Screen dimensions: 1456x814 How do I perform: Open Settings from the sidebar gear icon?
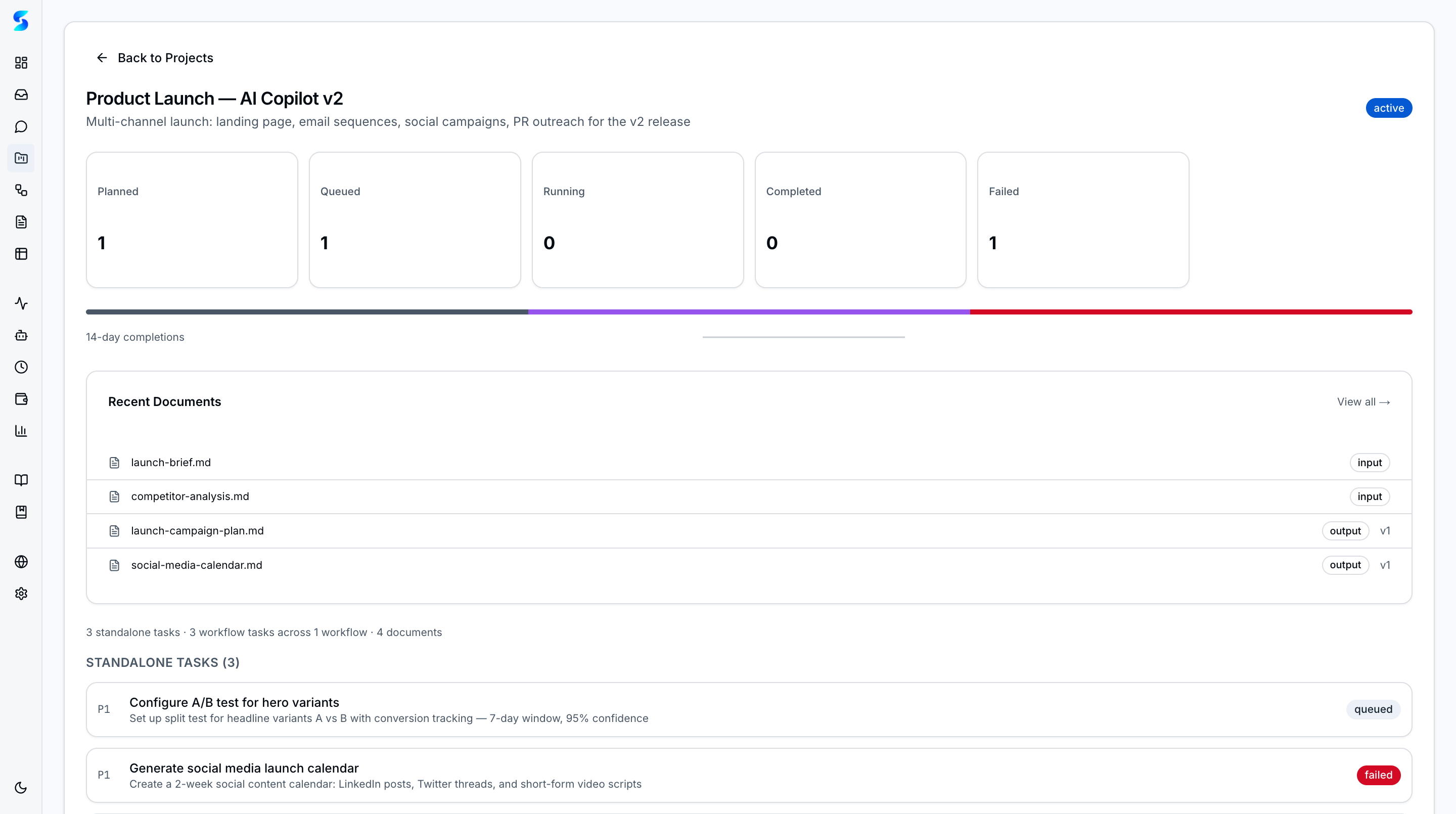(21, 593)
